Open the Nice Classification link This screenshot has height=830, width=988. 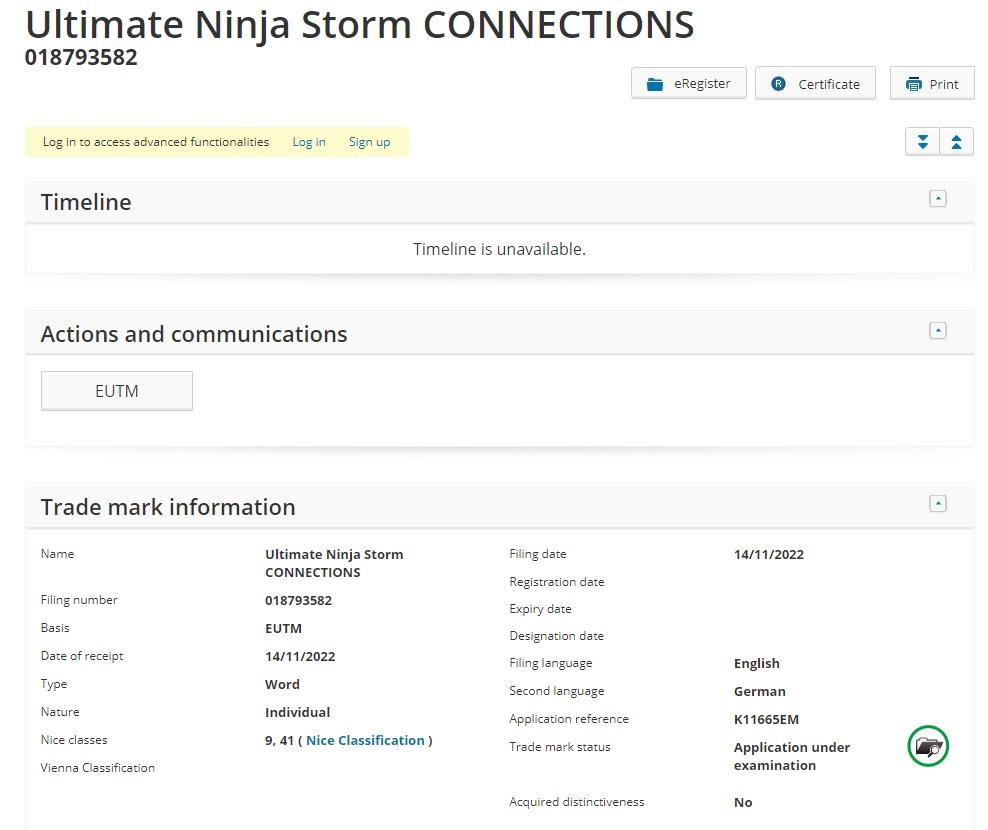[365, 740]
